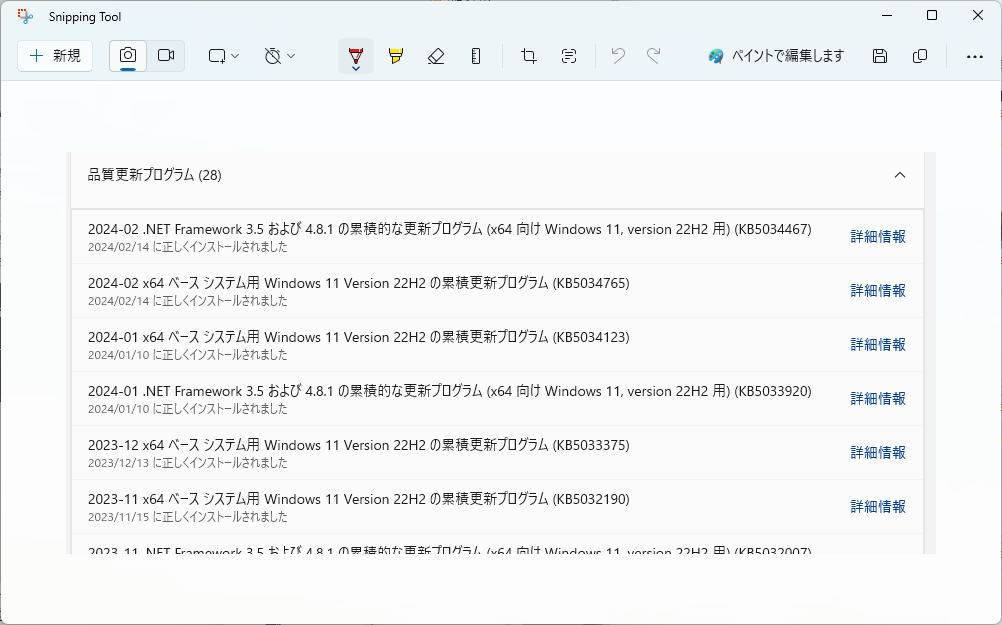
Task: Open ペイントで編集します to edit in Paint
Action: [776, 56]
